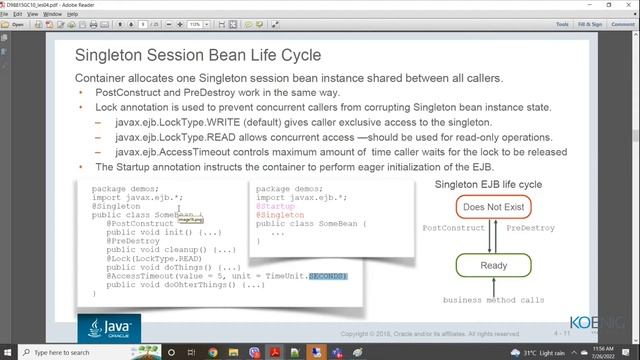This screenshot has width=640, height=360.
Task: Open File Explorer from the taskbar
Action: (x=233, y=353)
